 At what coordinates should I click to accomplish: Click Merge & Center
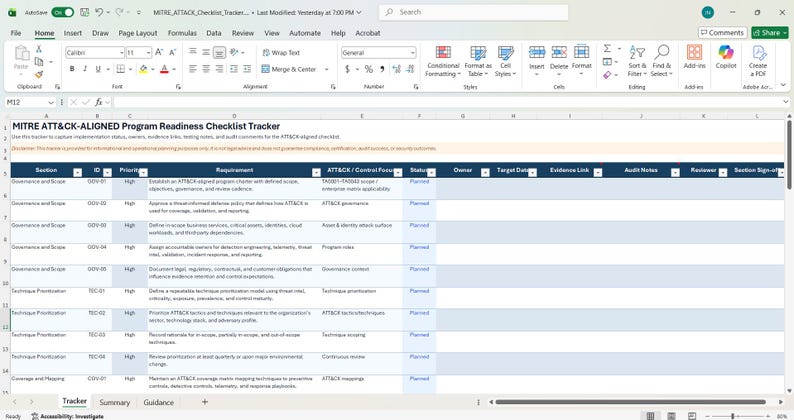coord(289,69)
